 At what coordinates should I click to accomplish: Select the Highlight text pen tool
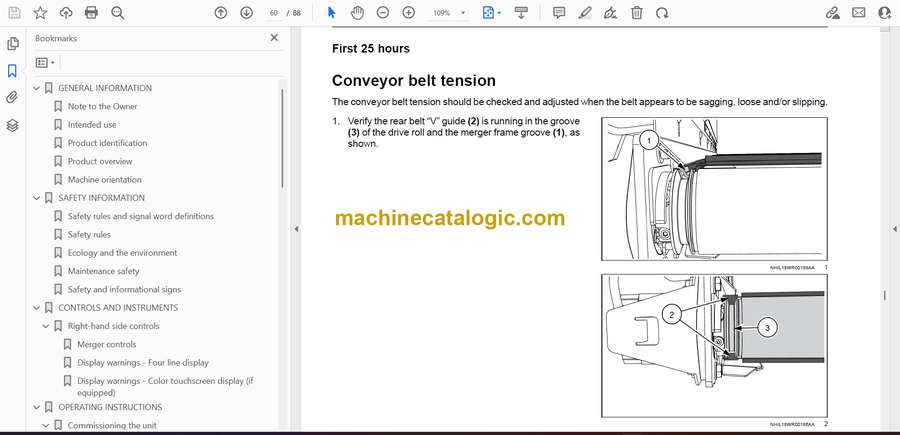585,13
